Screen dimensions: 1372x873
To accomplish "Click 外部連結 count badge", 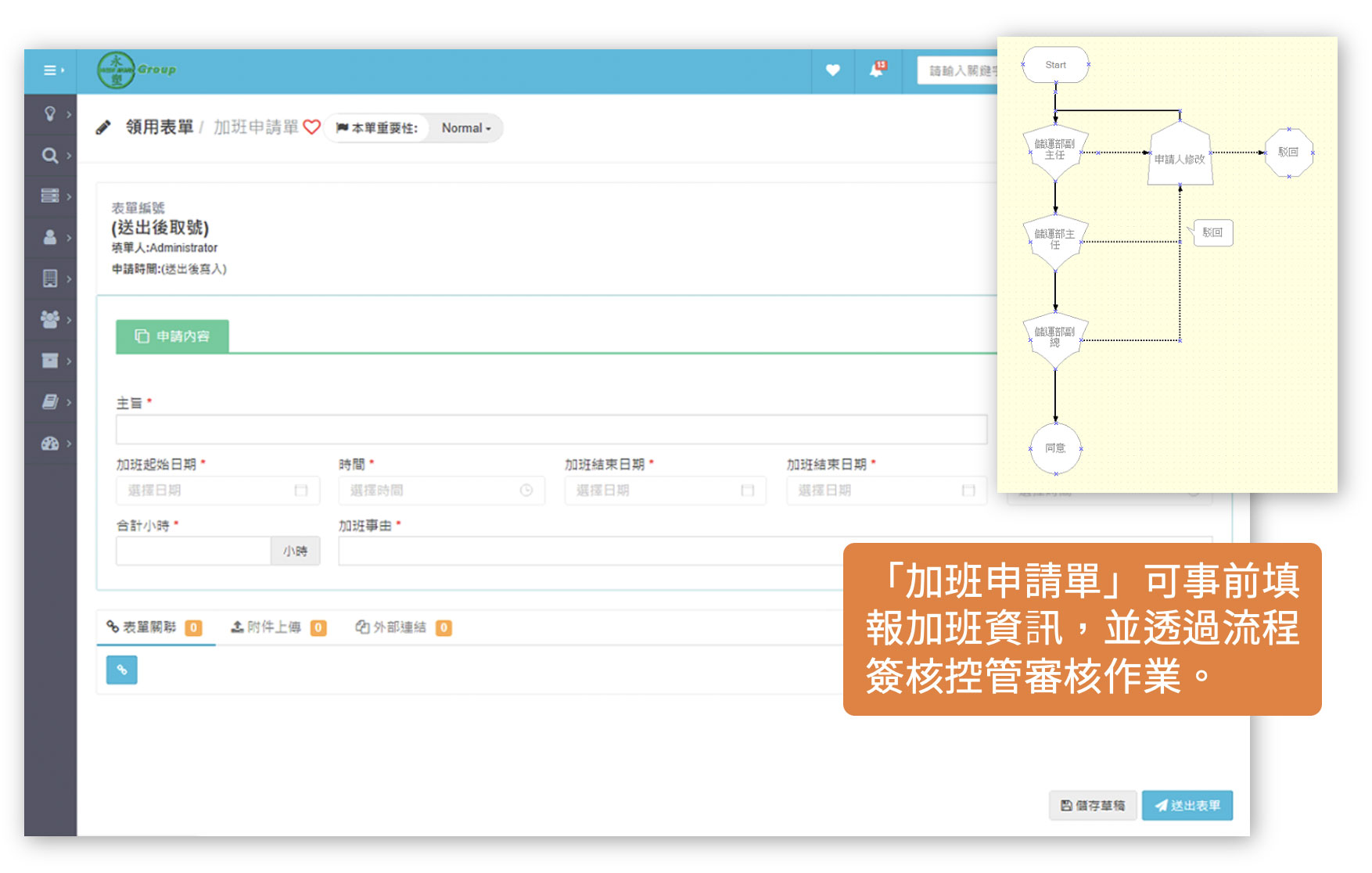I will coord(444,628).
